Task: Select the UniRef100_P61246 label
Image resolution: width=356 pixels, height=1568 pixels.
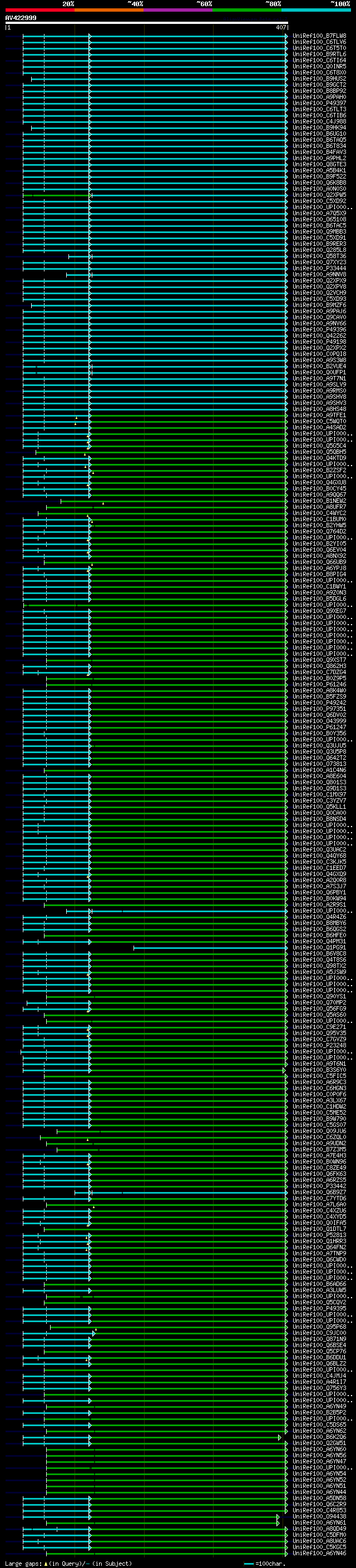Action: [x=319, y=684]
